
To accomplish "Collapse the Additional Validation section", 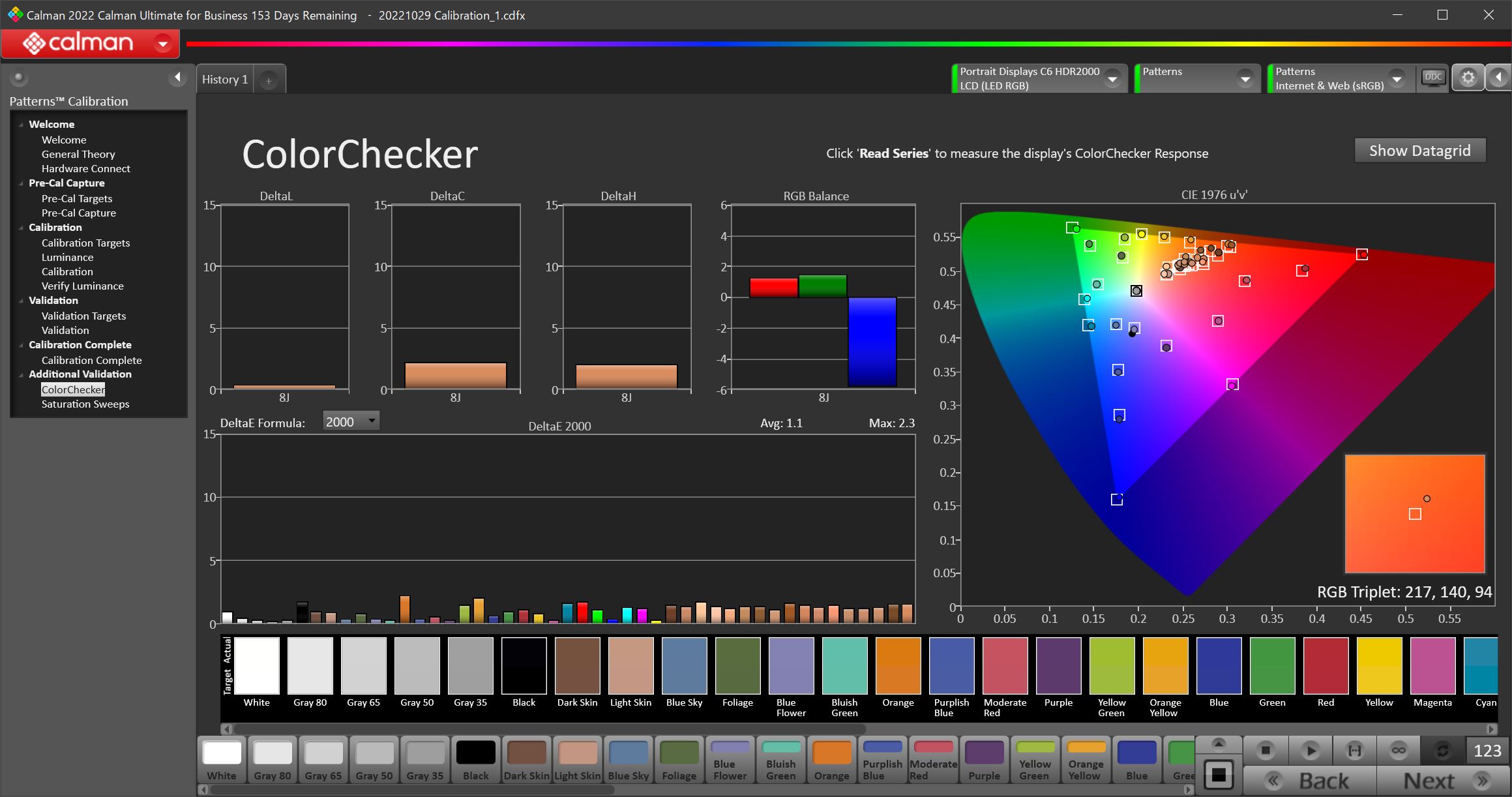I will 22,374.
